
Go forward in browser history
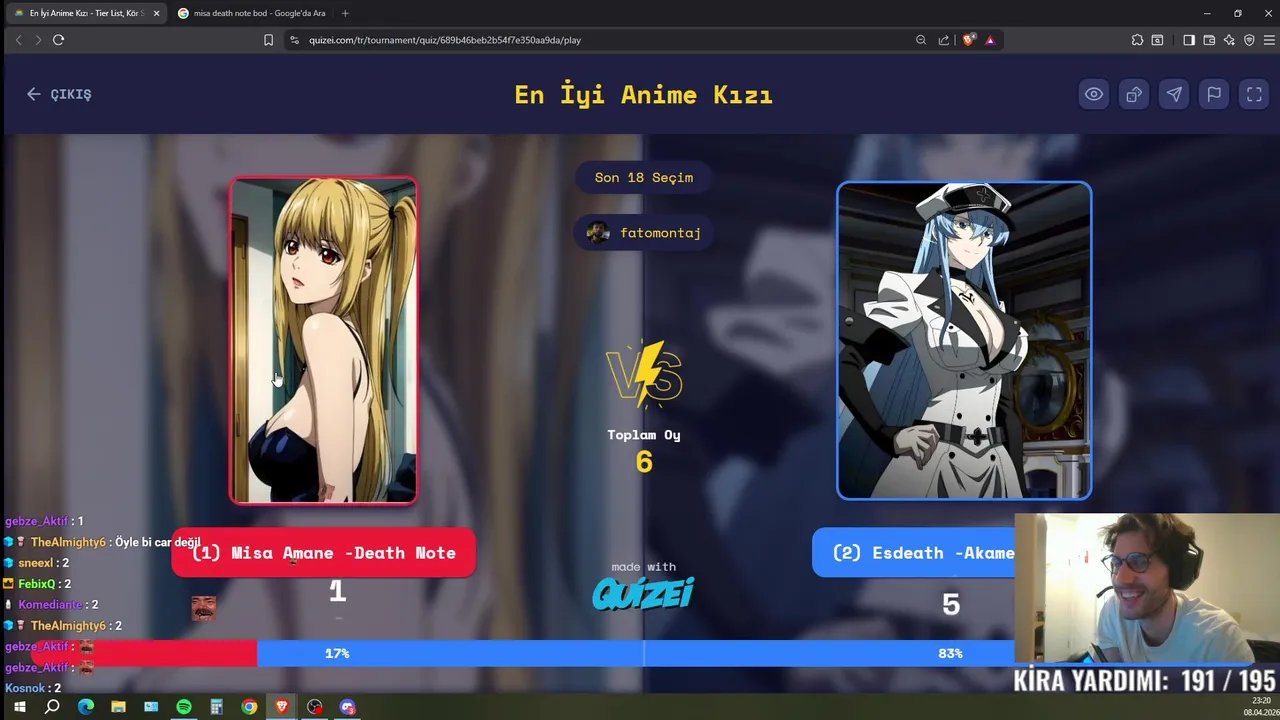click(x=38, y=40)
